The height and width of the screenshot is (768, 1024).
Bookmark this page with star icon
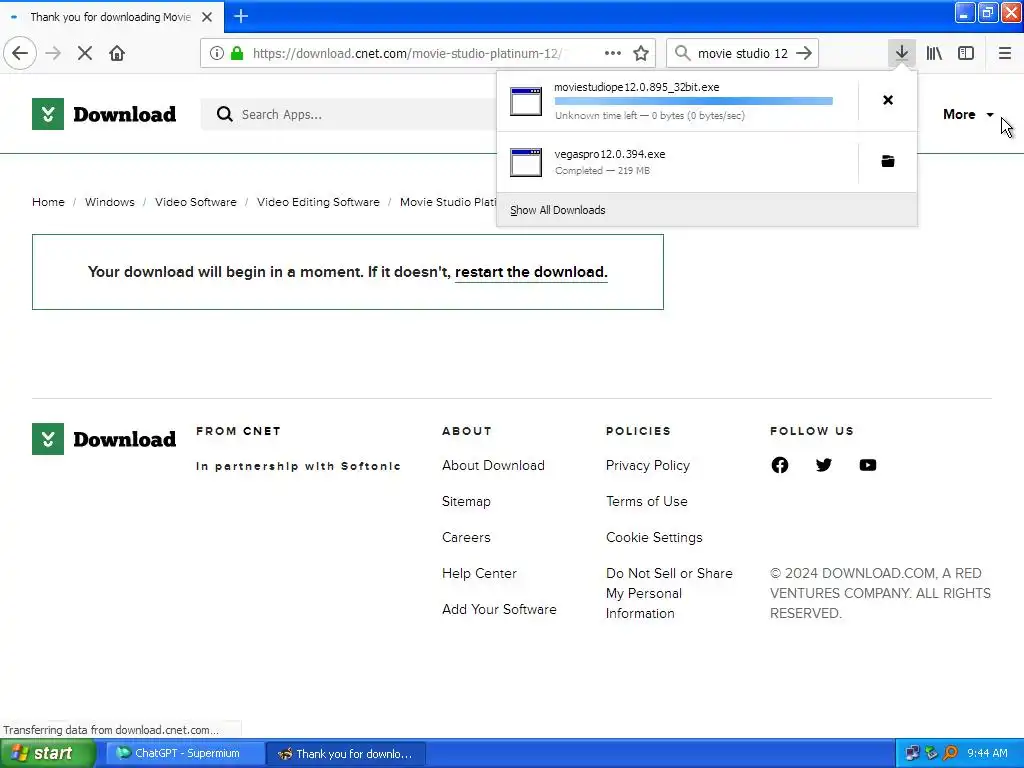(641, 53)
